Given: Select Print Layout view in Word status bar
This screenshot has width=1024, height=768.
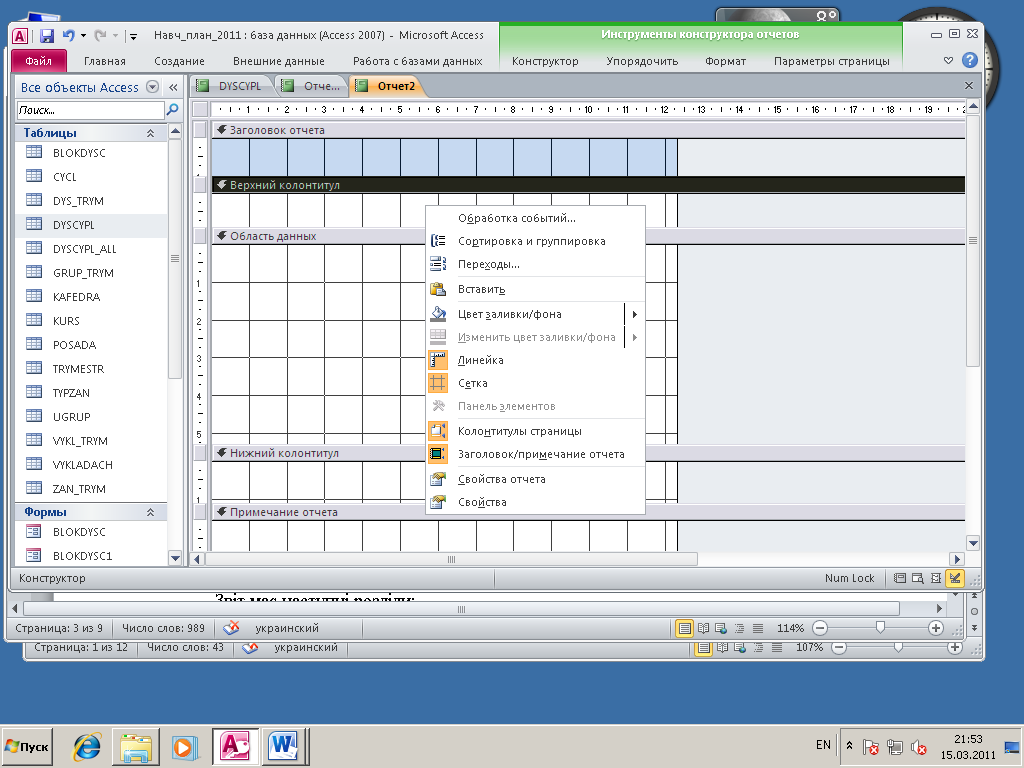Looking at the screenshot, I should (684, 628).
